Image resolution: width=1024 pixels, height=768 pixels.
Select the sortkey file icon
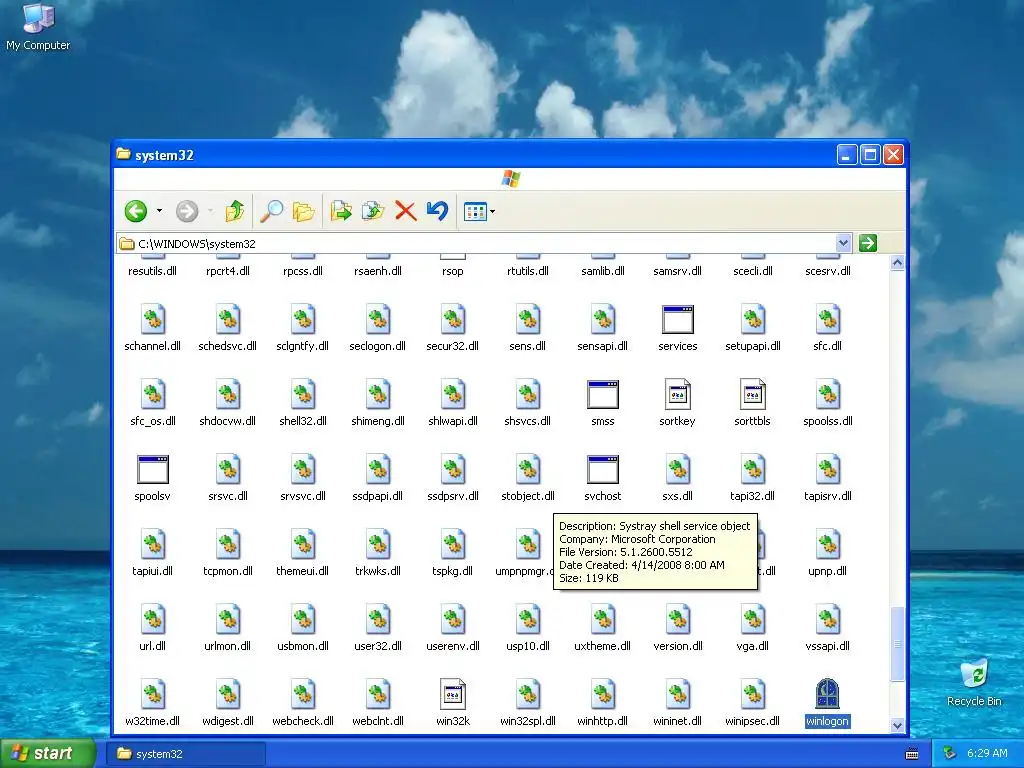(x=677, y=394)
